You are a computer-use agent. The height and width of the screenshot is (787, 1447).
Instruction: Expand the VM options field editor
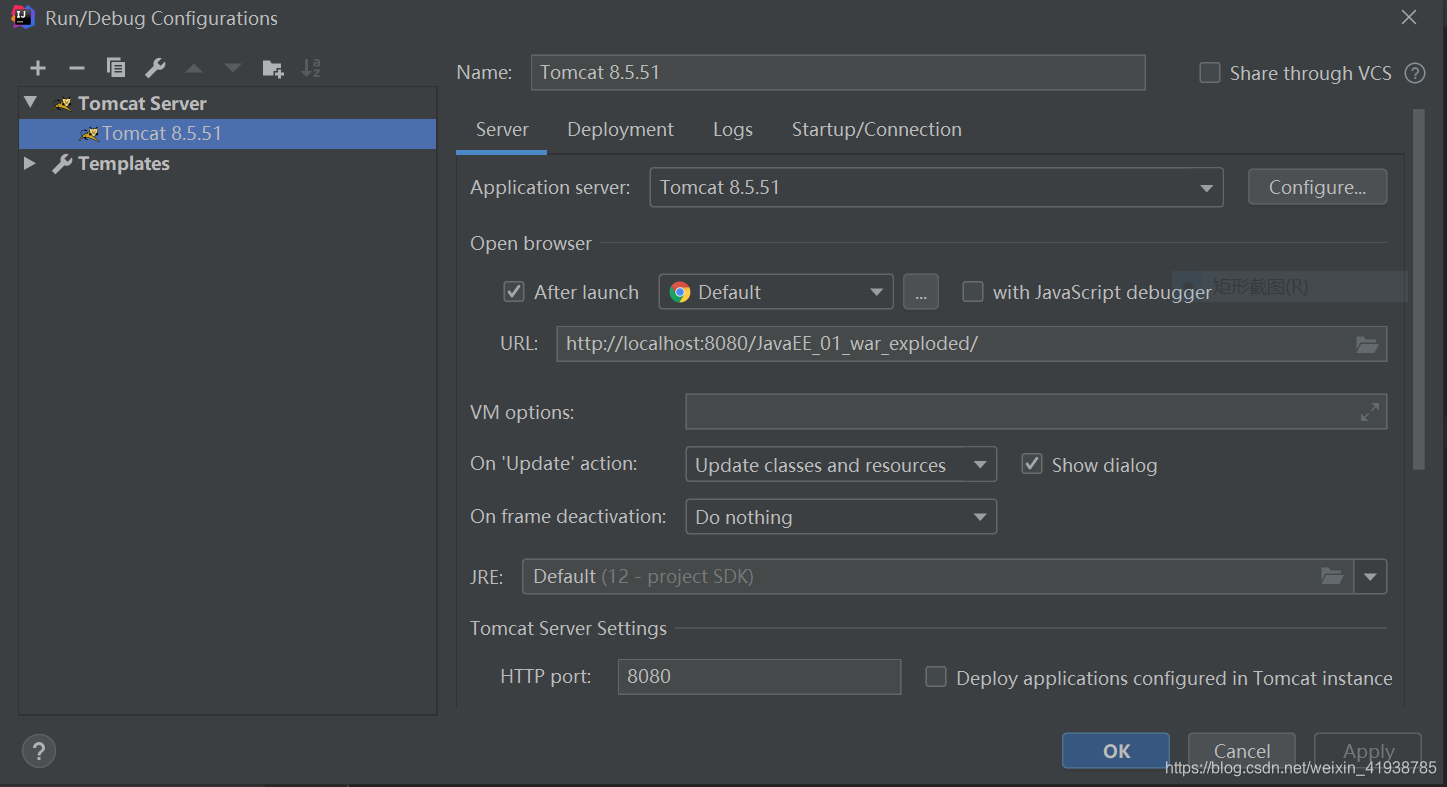(1370, 412)
